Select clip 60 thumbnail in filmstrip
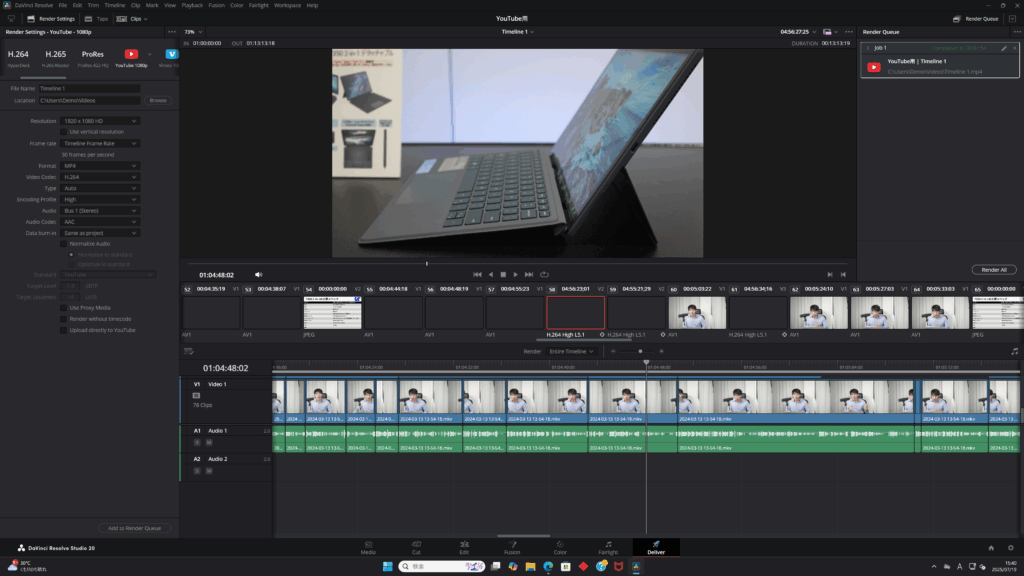1024x576 pixels. [x=697, y=313]
